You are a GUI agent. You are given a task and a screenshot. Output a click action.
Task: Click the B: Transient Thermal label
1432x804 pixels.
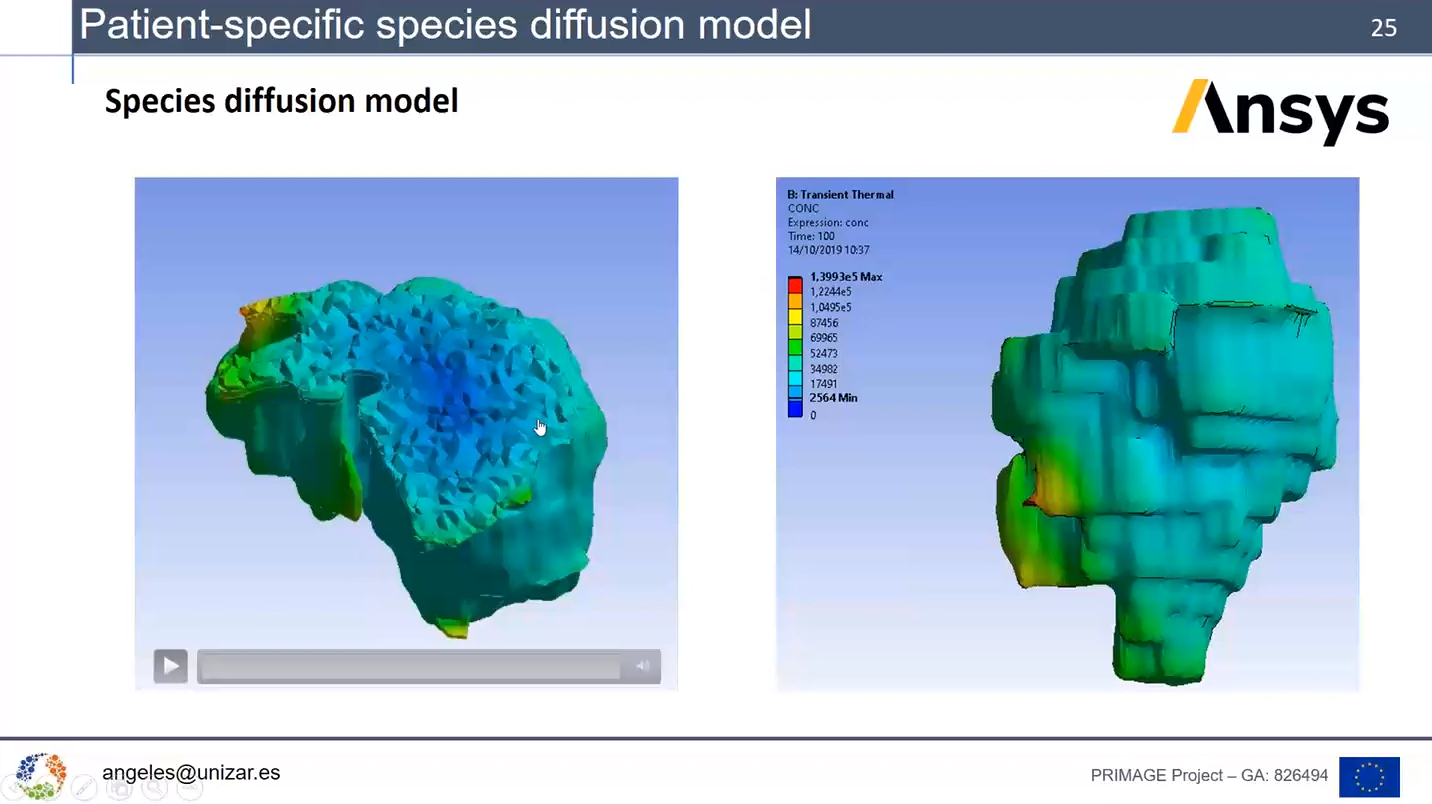[x=840, y=195]
